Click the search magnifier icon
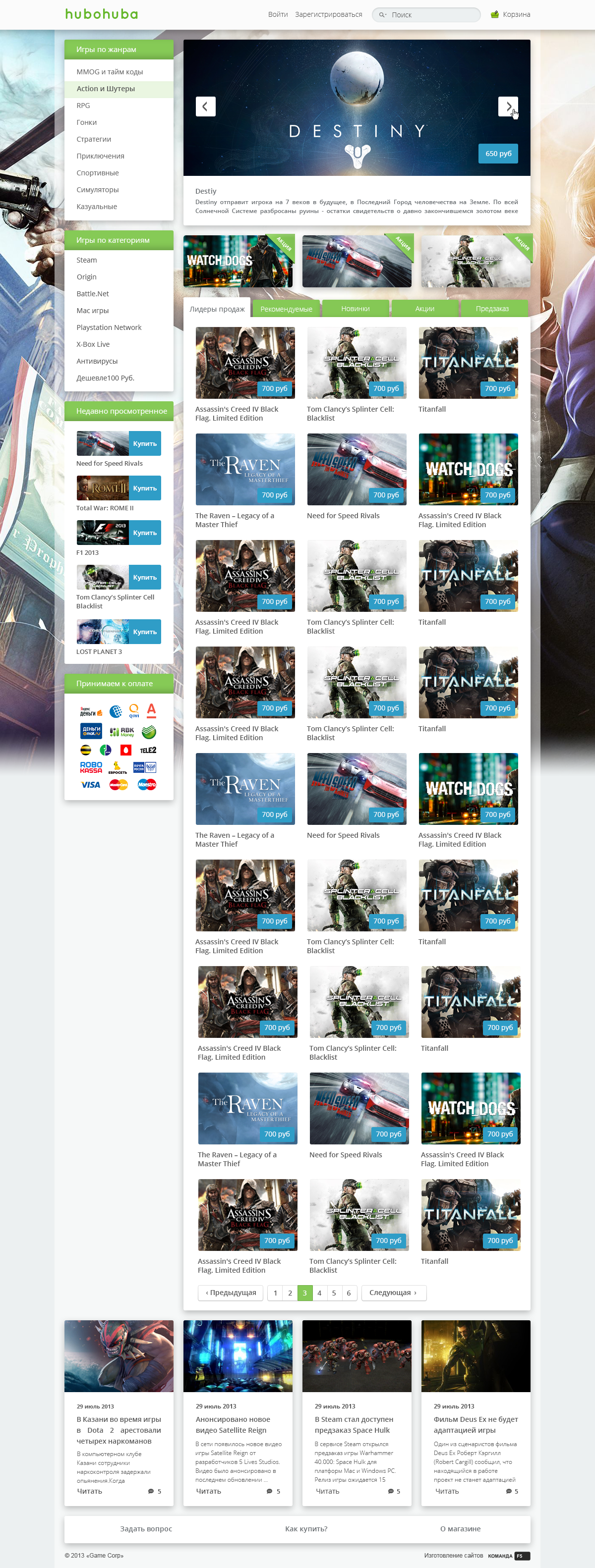The width and height of the screenshot is (595, 1568). (x=381, y=14)
